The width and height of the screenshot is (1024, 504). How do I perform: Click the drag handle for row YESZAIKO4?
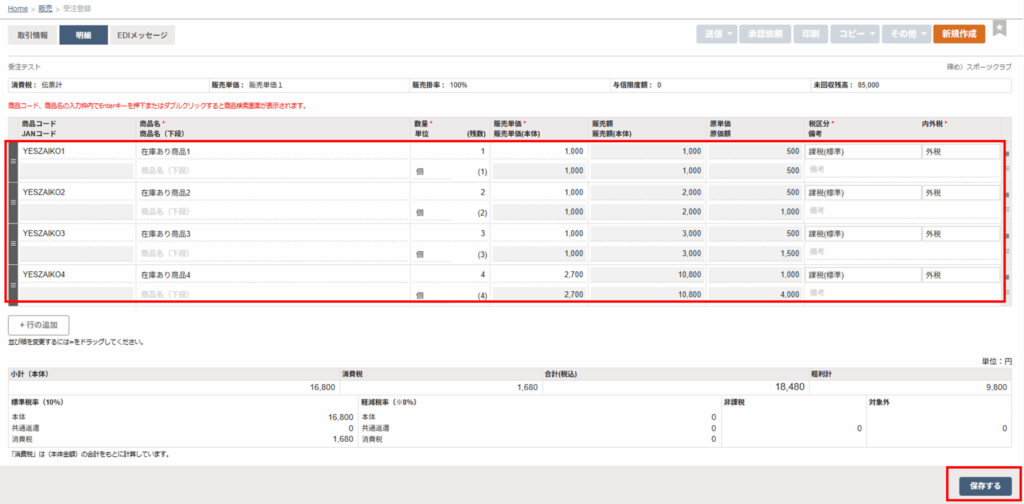[x=13, y=284]
